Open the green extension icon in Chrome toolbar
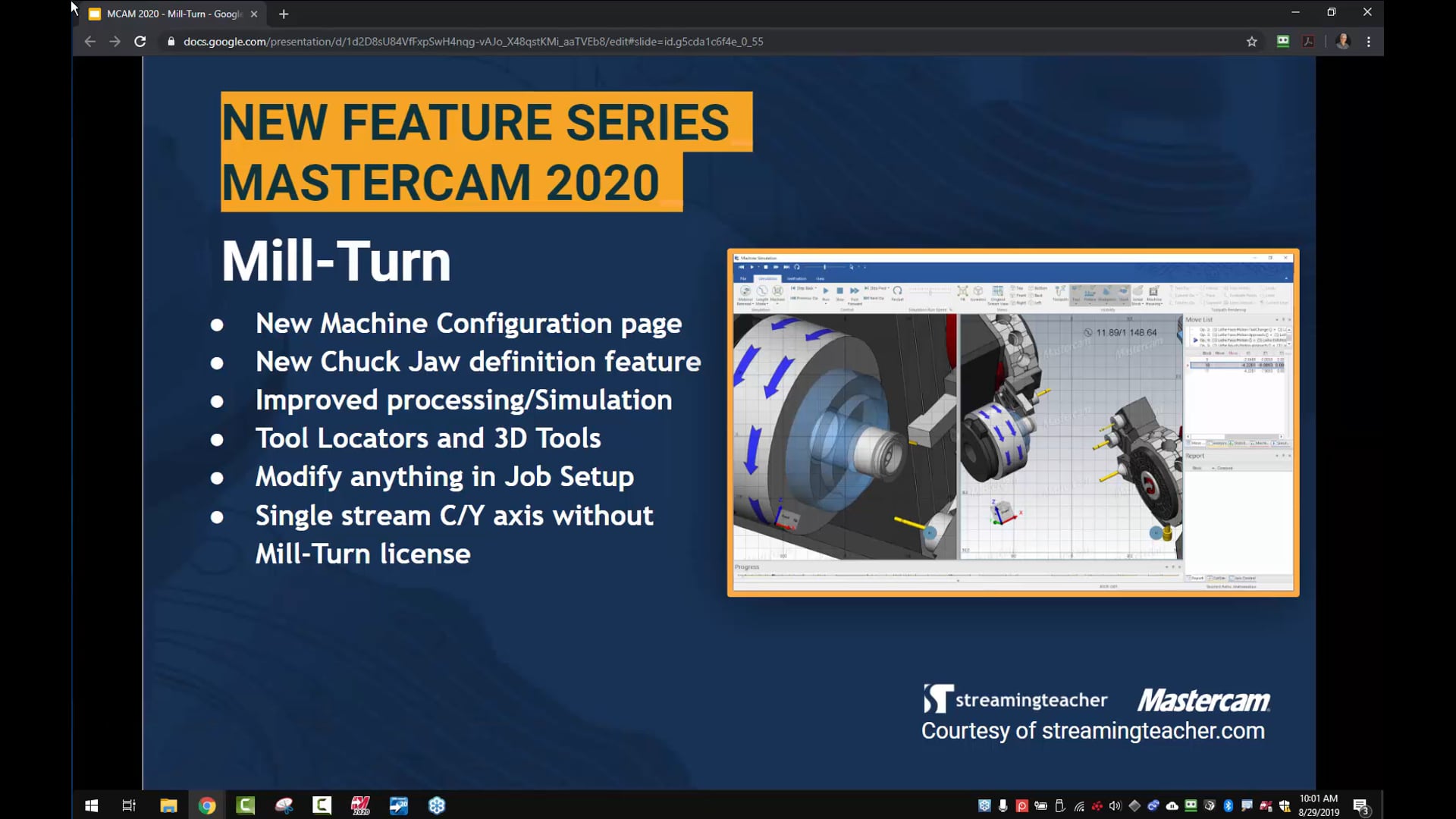Screen dimensions: 1456x819 pos(1283,42)
